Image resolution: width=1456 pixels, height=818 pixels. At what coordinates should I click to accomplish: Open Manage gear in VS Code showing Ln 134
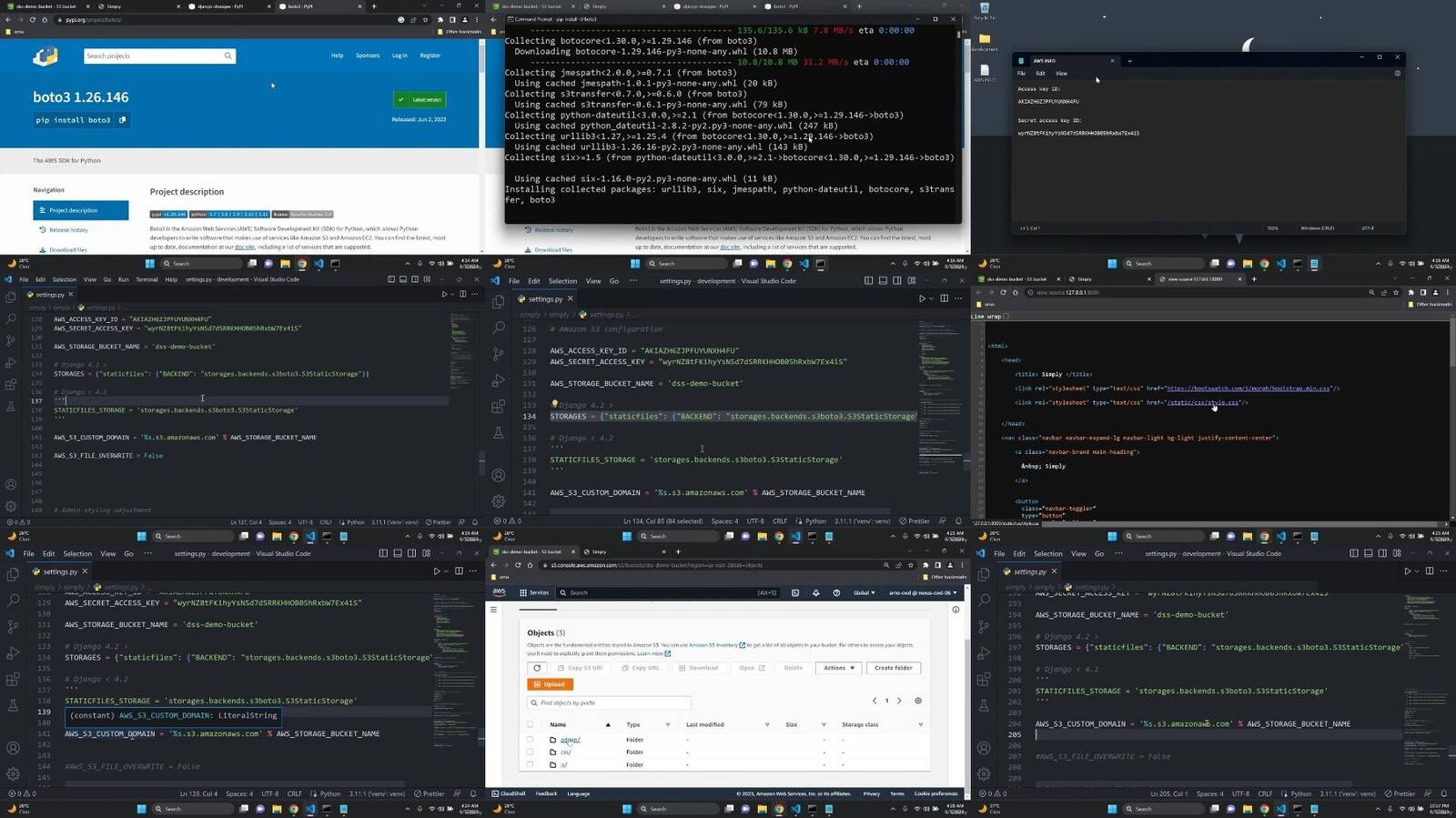point(498,501)
